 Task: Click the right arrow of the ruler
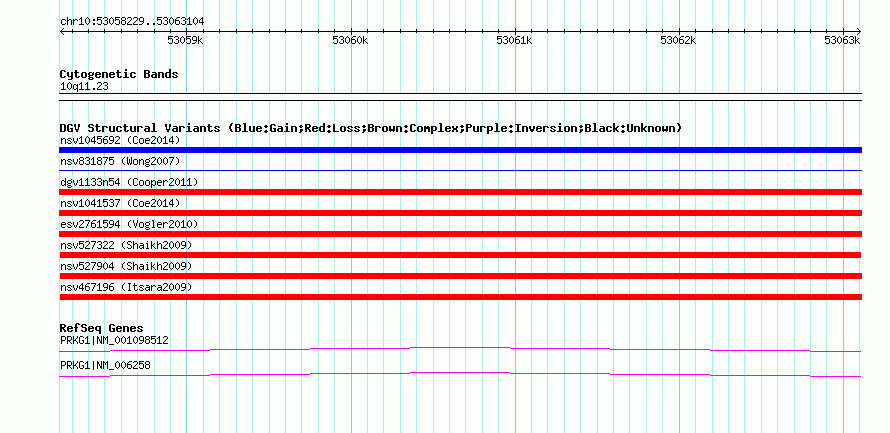pyautogui.click(x=859, y=32)
